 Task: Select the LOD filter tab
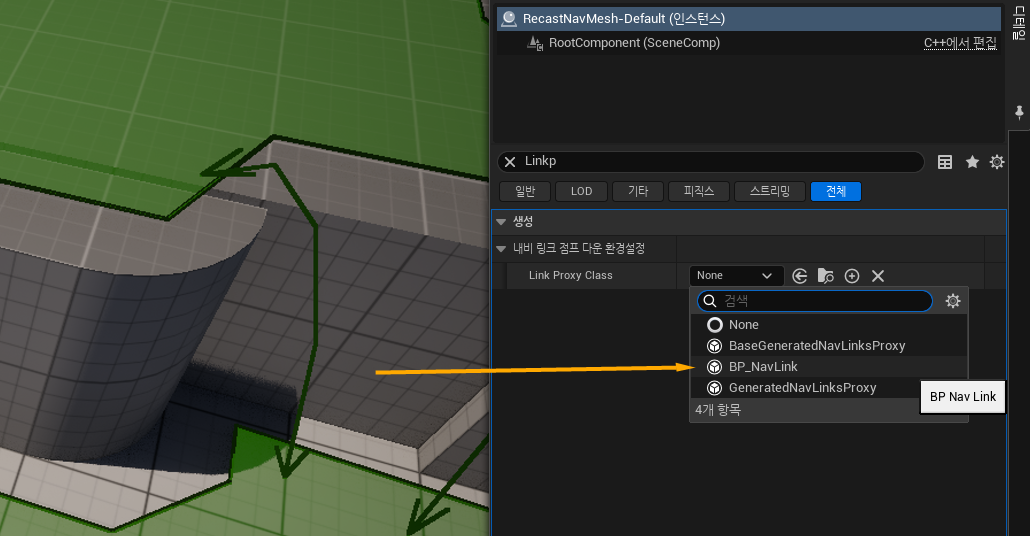581,191
